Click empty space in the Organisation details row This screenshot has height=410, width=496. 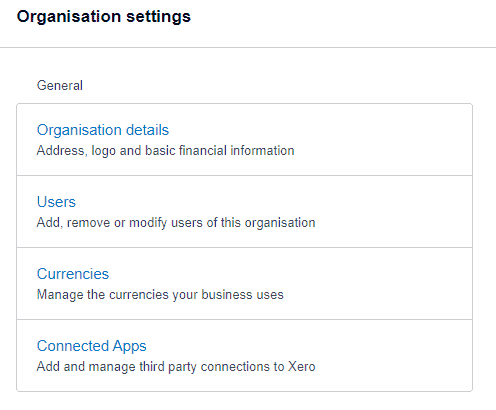point(383,140)
